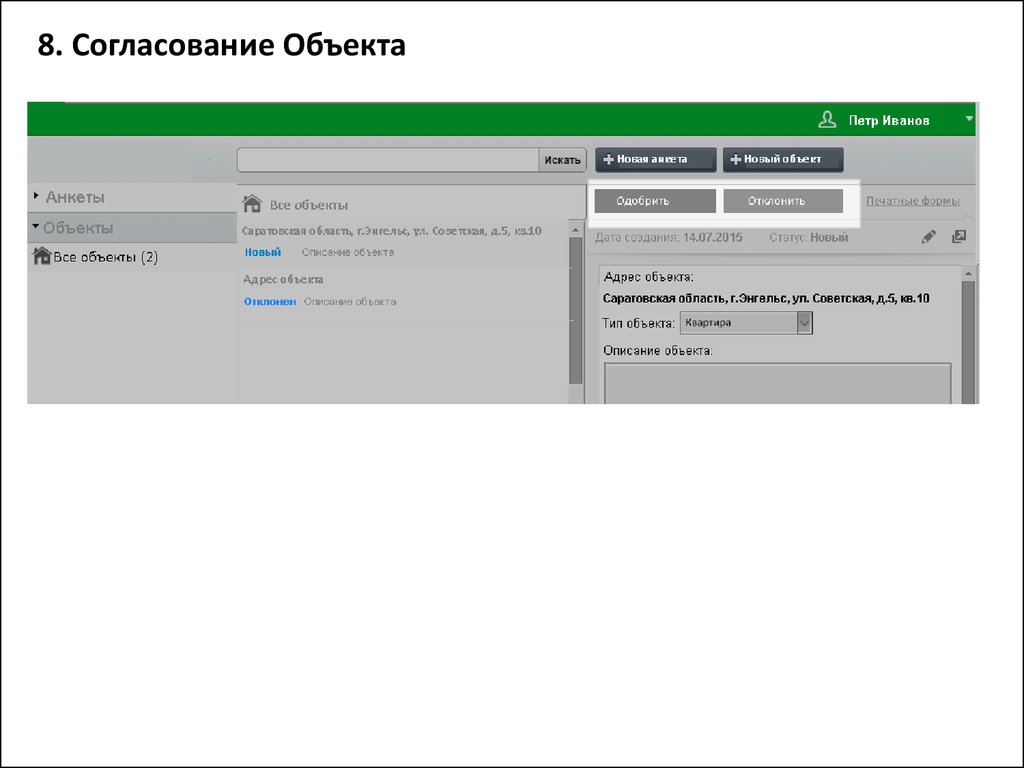Create a new object with Новый объект

pyautogui.click(x=783, y=159)
